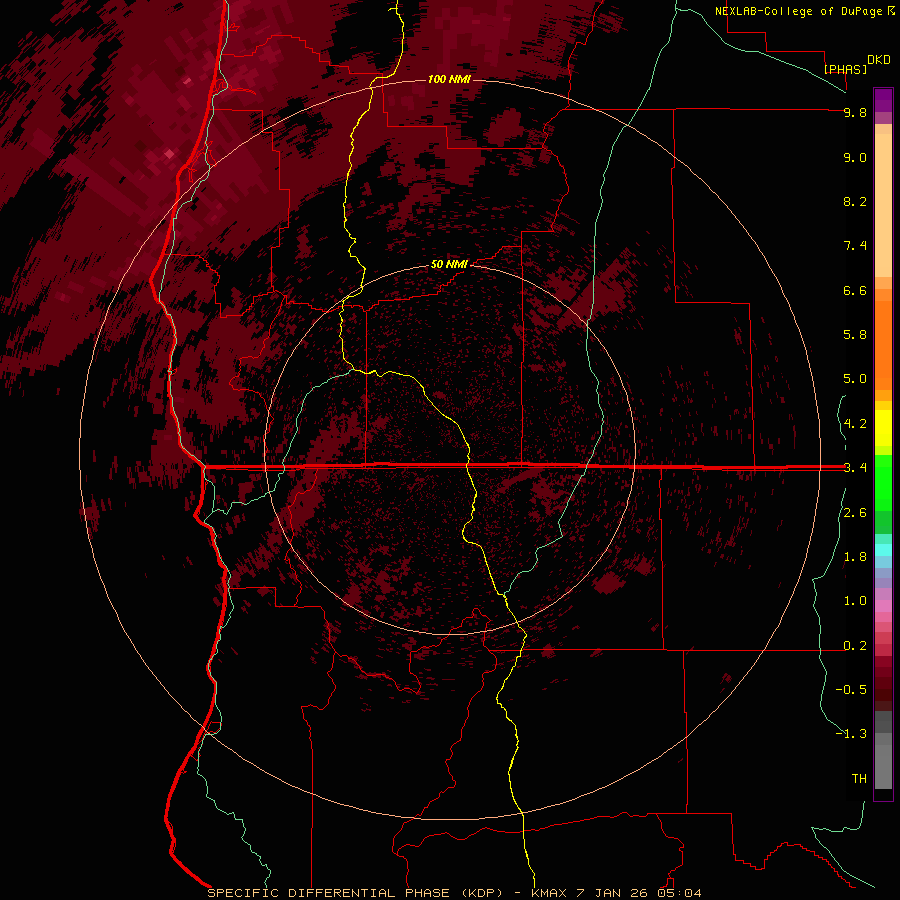
Task: Click the 2.6 scale value
Action: (855, 513)
